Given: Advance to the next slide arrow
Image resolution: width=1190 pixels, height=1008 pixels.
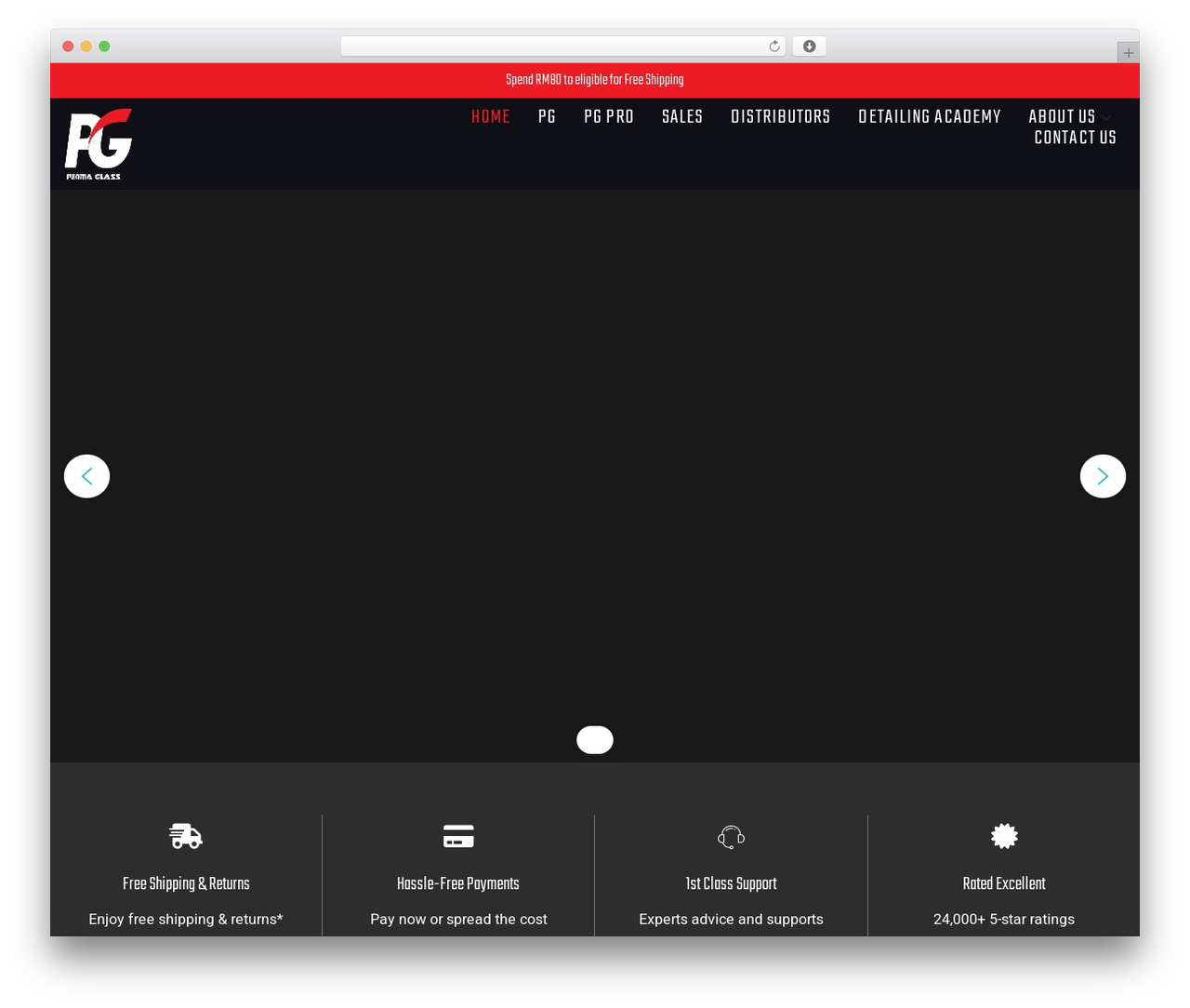Looking at the screenshot, I should pyautogui.click(x=1103, y=476).
